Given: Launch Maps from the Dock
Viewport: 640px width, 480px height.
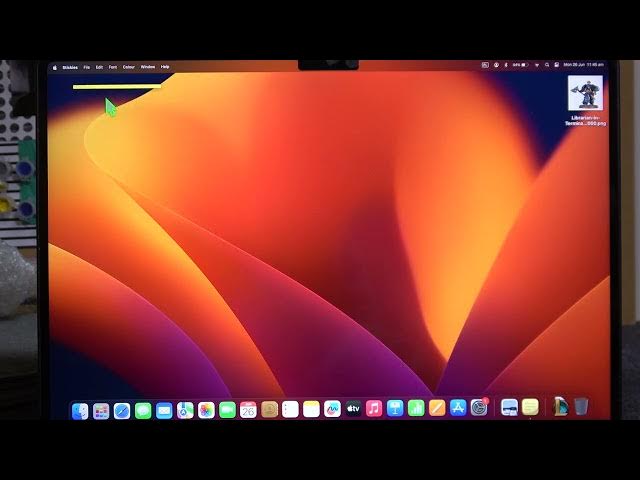Looking at the screenshot, I should point(185,411).
